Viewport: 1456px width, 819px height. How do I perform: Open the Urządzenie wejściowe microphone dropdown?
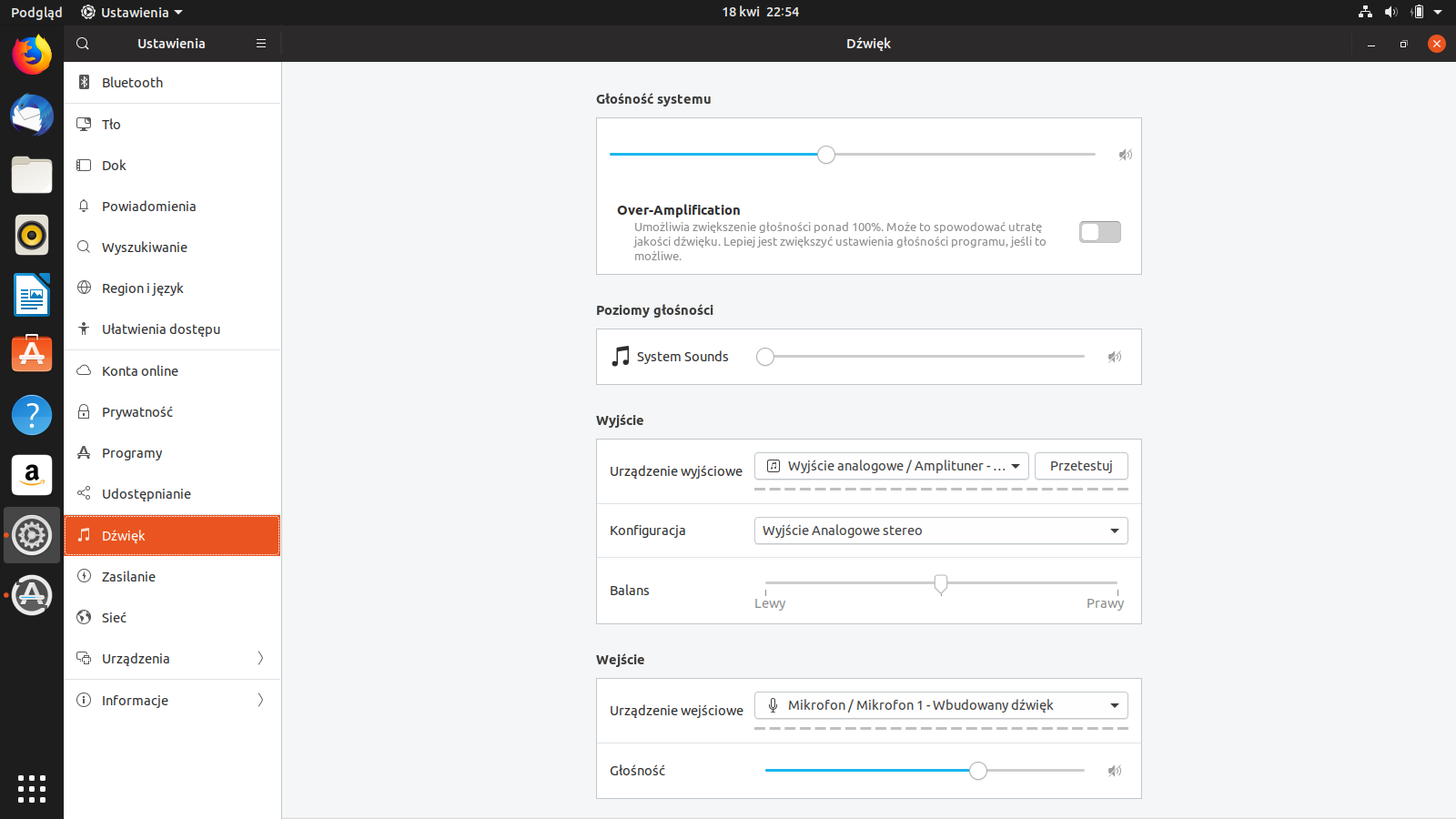pos(941,705)
